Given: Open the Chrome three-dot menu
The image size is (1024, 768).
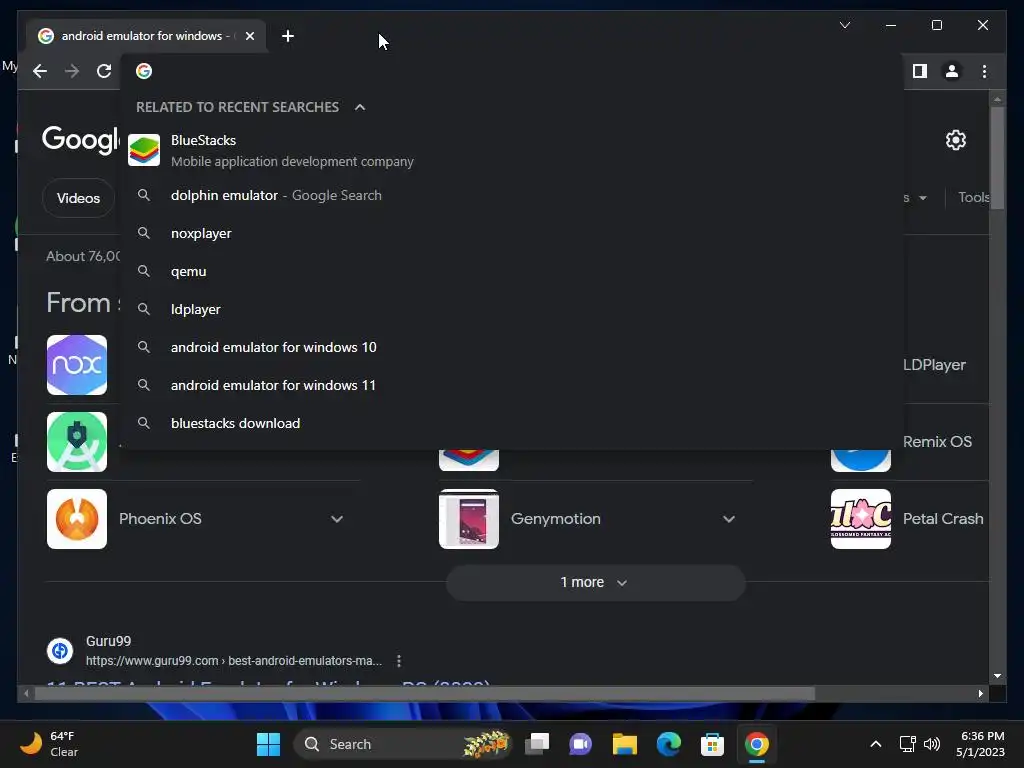Looking at the screenshot, I should coord(984,71).
